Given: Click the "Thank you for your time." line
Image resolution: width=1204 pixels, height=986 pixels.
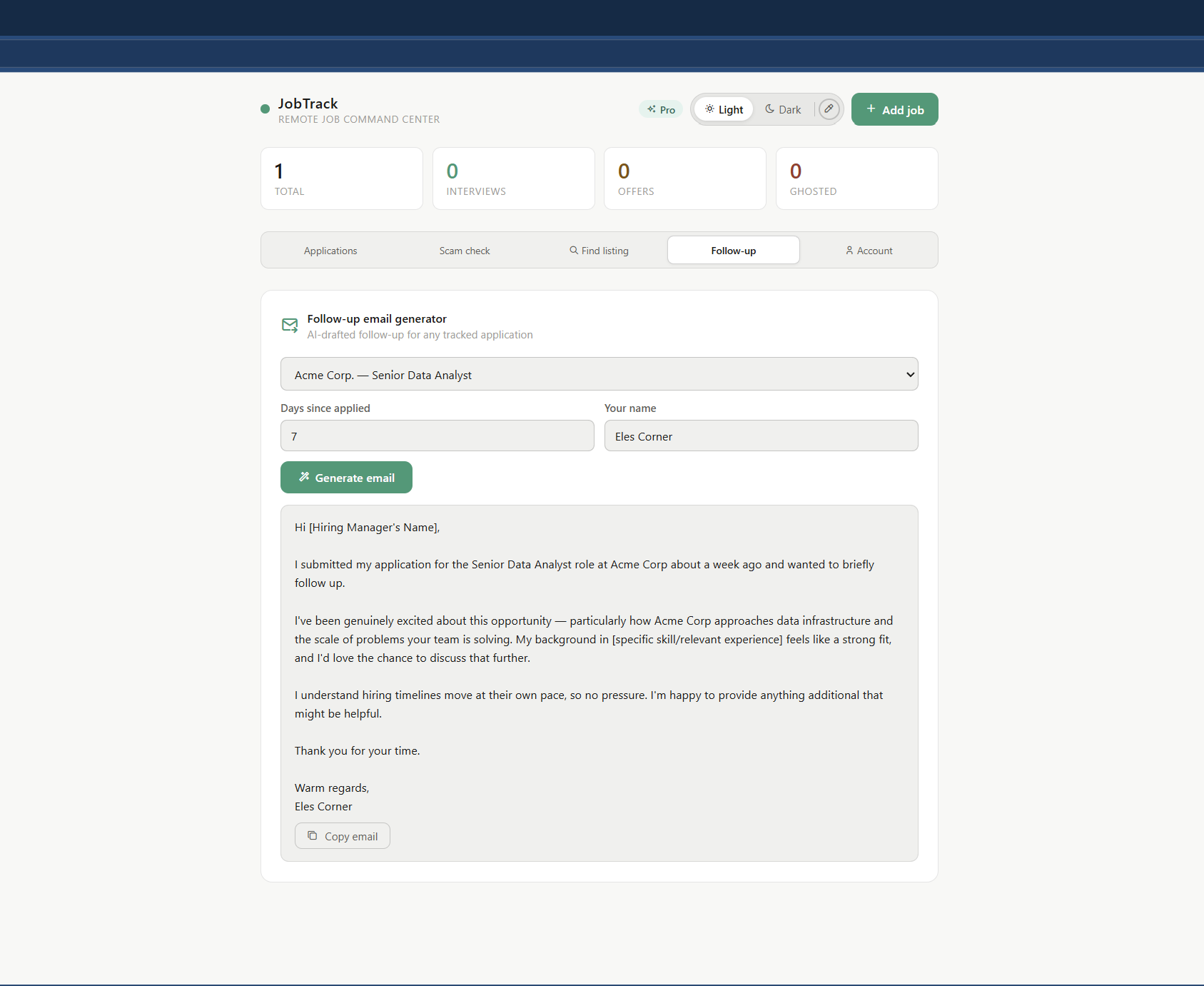Looking at the screenshot, I should click(357, 751).
